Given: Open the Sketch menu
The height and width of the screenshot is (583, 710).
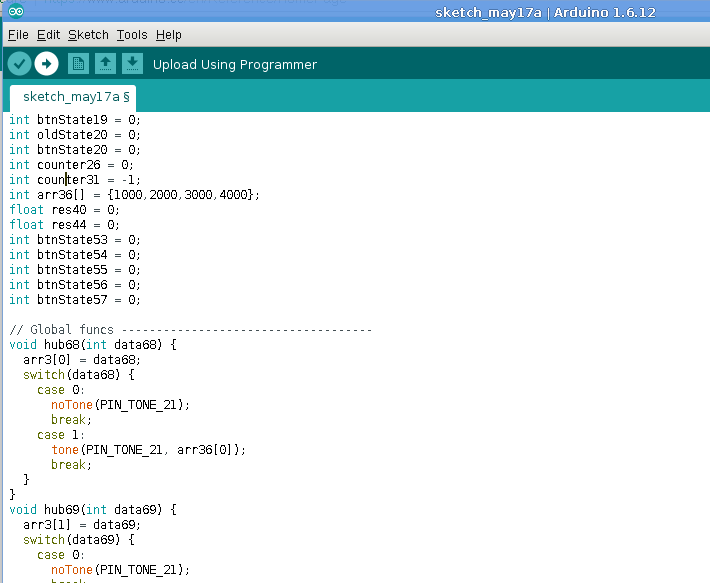Looking at the screenshot, I should click(x=88, y=35).
